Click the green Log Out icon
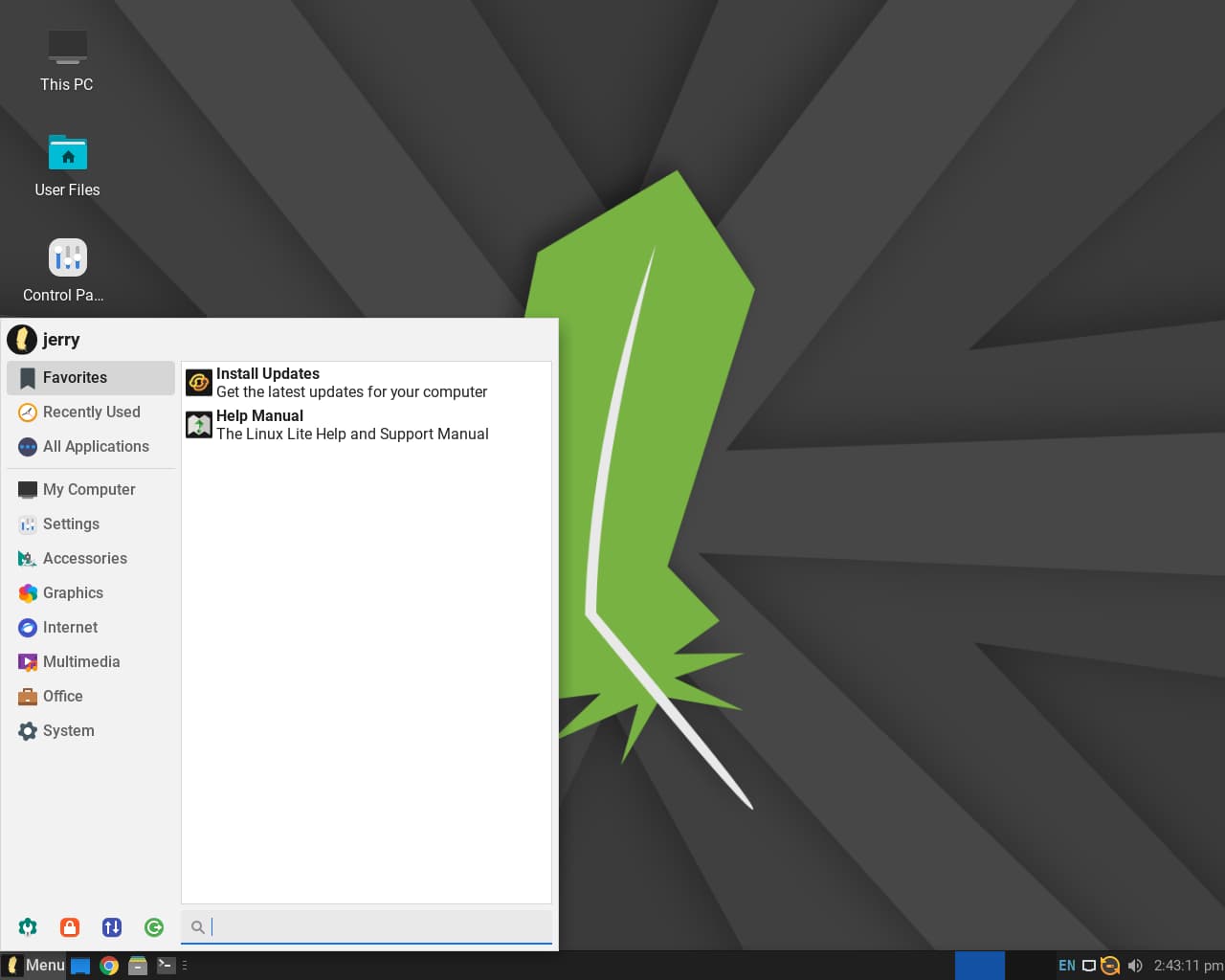The image size is (1225, 980). [154, 926]
